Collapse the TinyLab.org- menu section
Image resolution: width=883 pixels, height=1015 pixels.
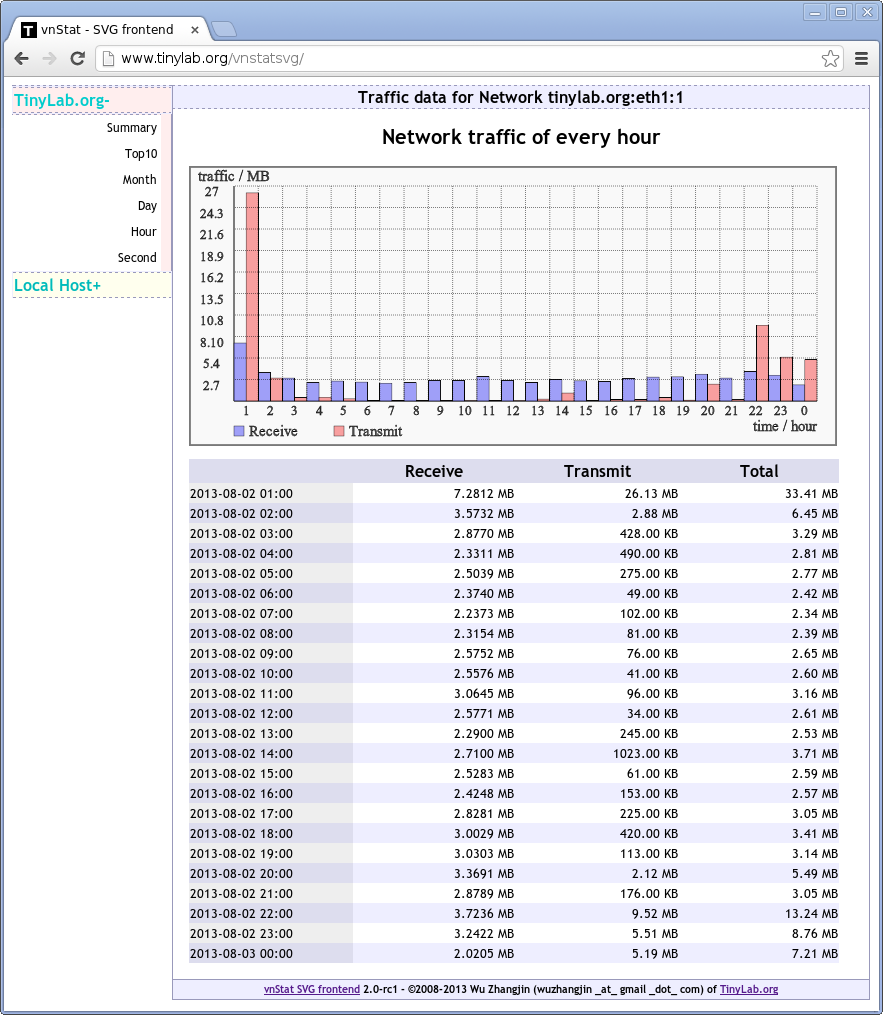click(62, 100)
